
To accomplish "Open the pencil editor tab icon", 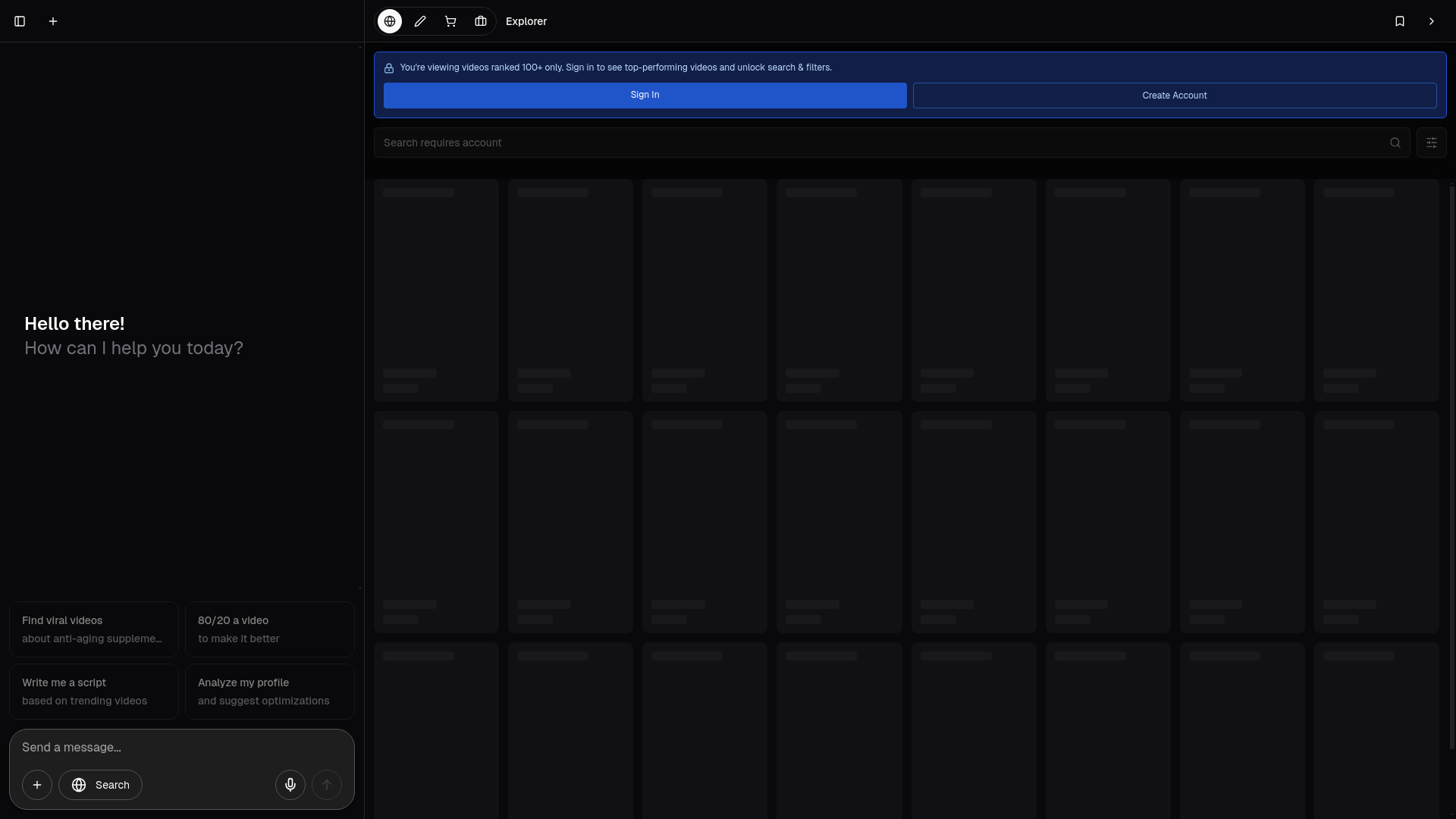I will (420, 21).
